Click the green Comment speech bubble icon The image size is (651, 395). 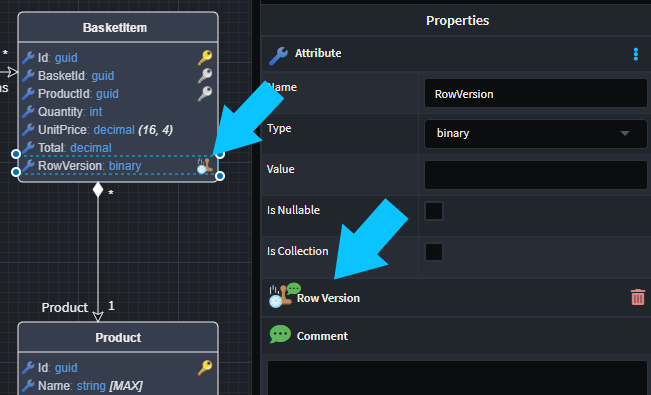tap(280, 334)
